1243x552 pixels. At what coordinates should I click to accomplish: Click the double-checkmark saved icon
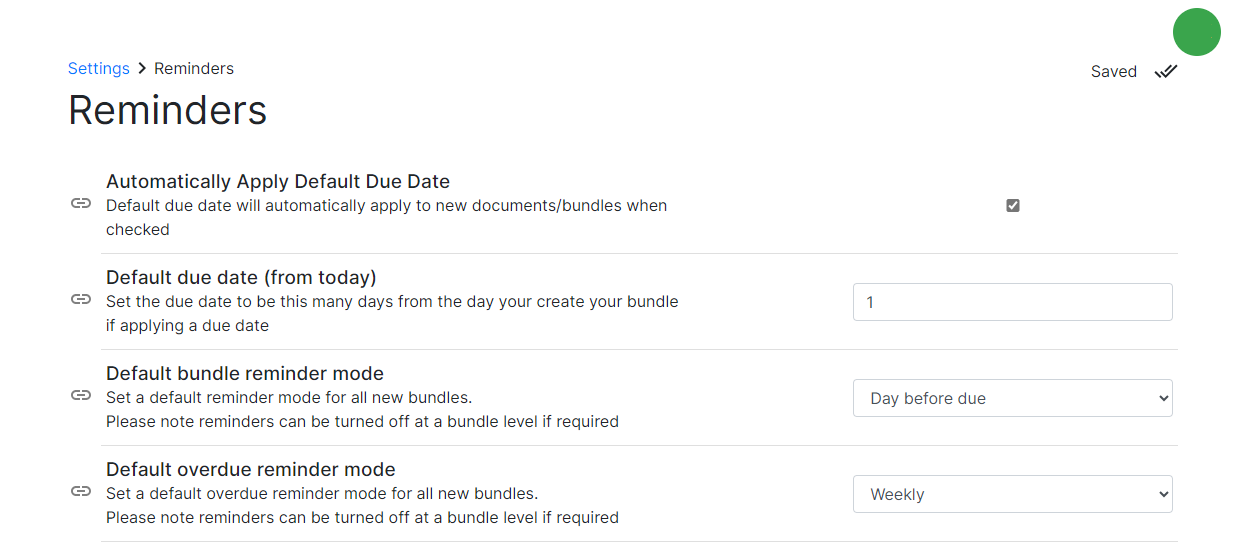1166,71
